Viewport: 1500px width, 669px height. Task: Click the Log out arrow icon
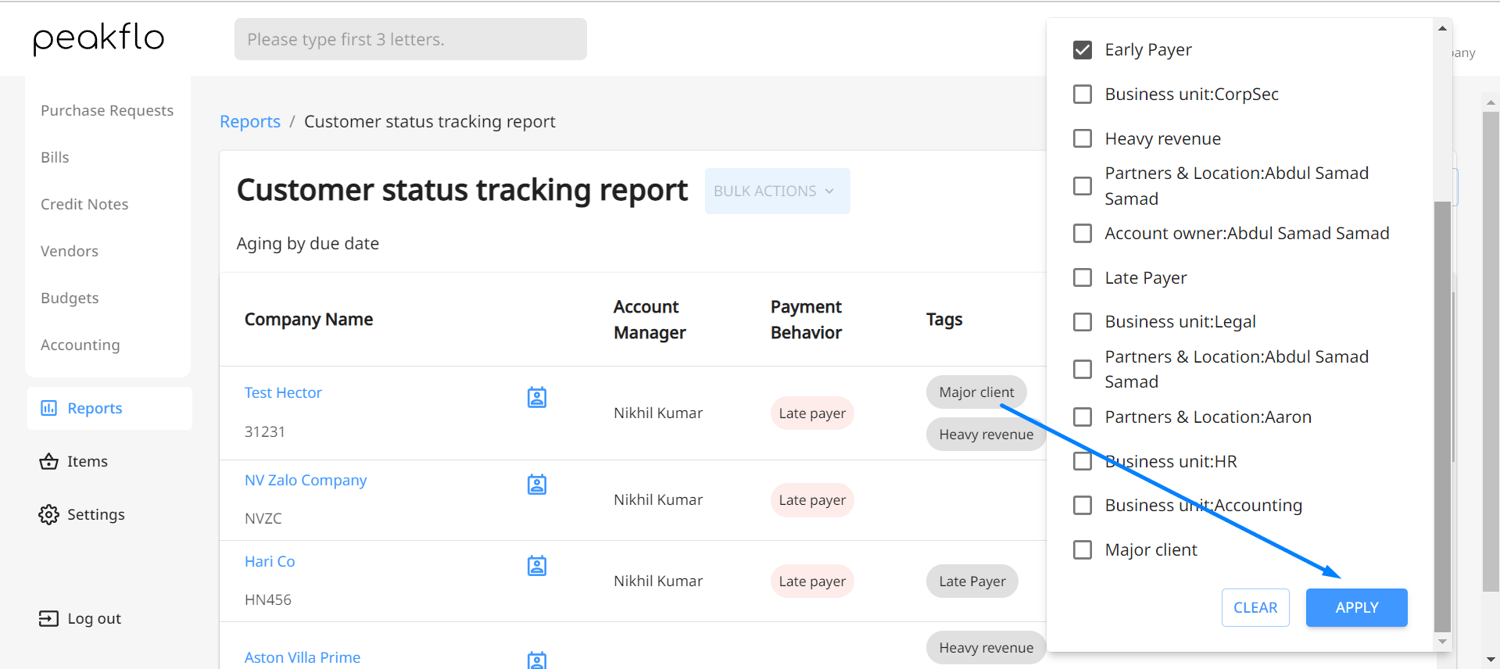tap(48, 618)
